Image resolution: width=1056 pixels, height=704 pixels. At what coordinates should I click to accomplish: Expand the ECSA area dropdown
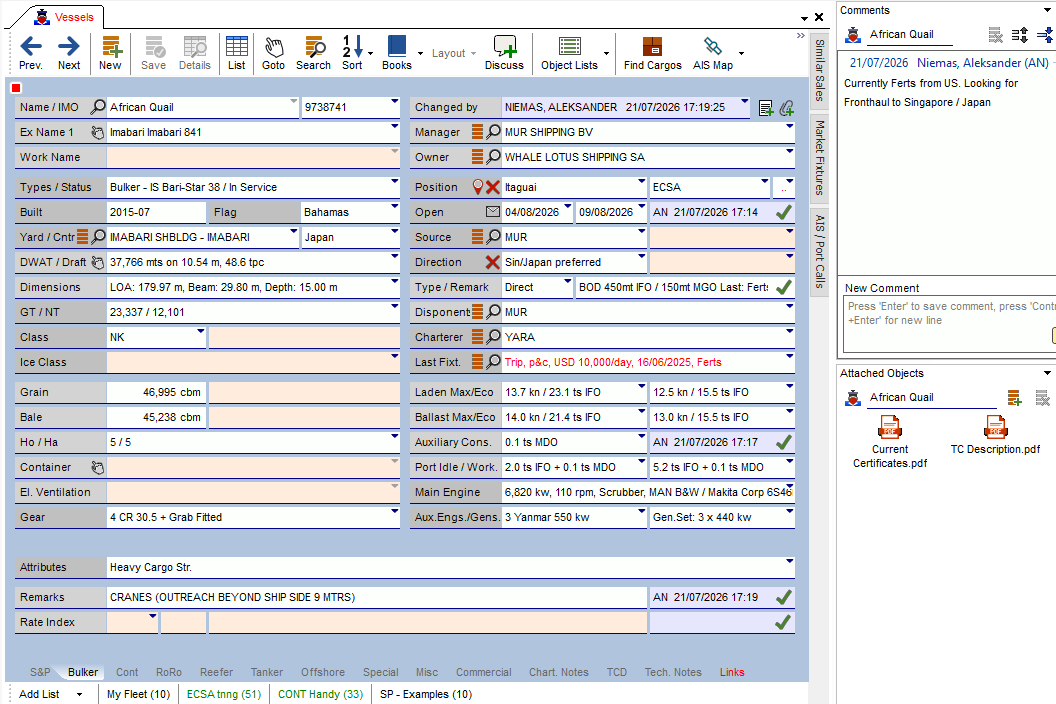[764, 181]
